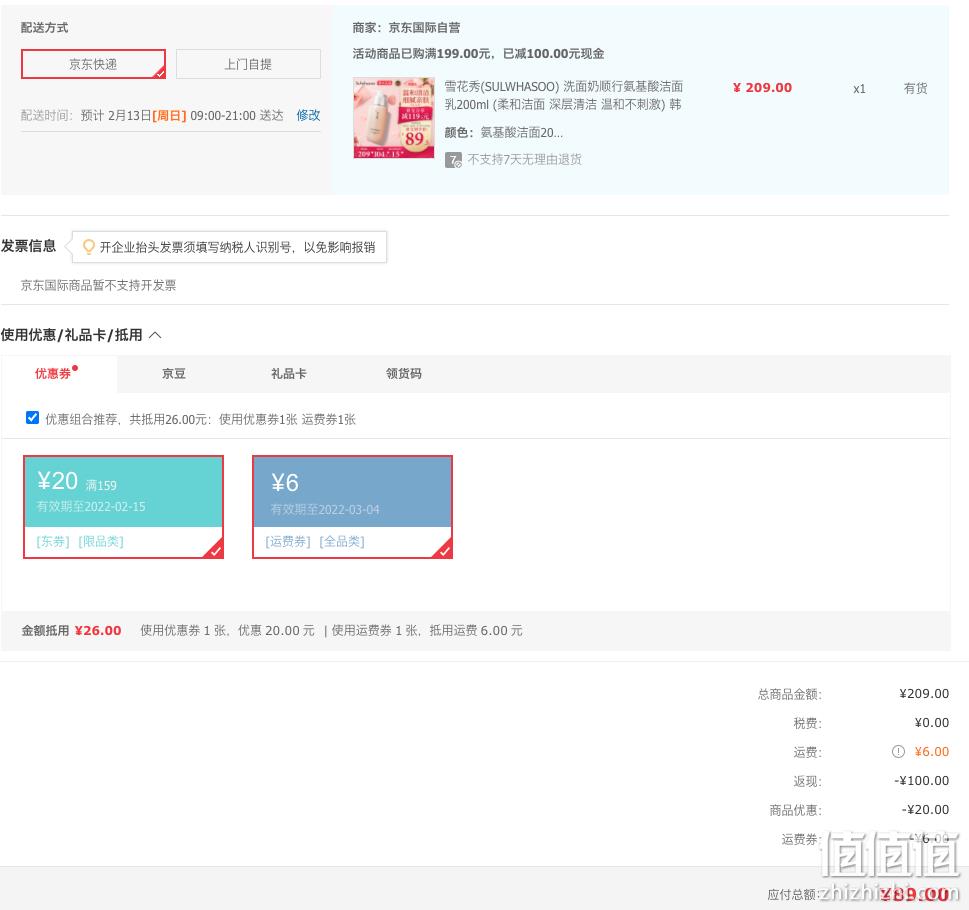Deselect the ¥20 满159 coupon card

coord(124,507)
